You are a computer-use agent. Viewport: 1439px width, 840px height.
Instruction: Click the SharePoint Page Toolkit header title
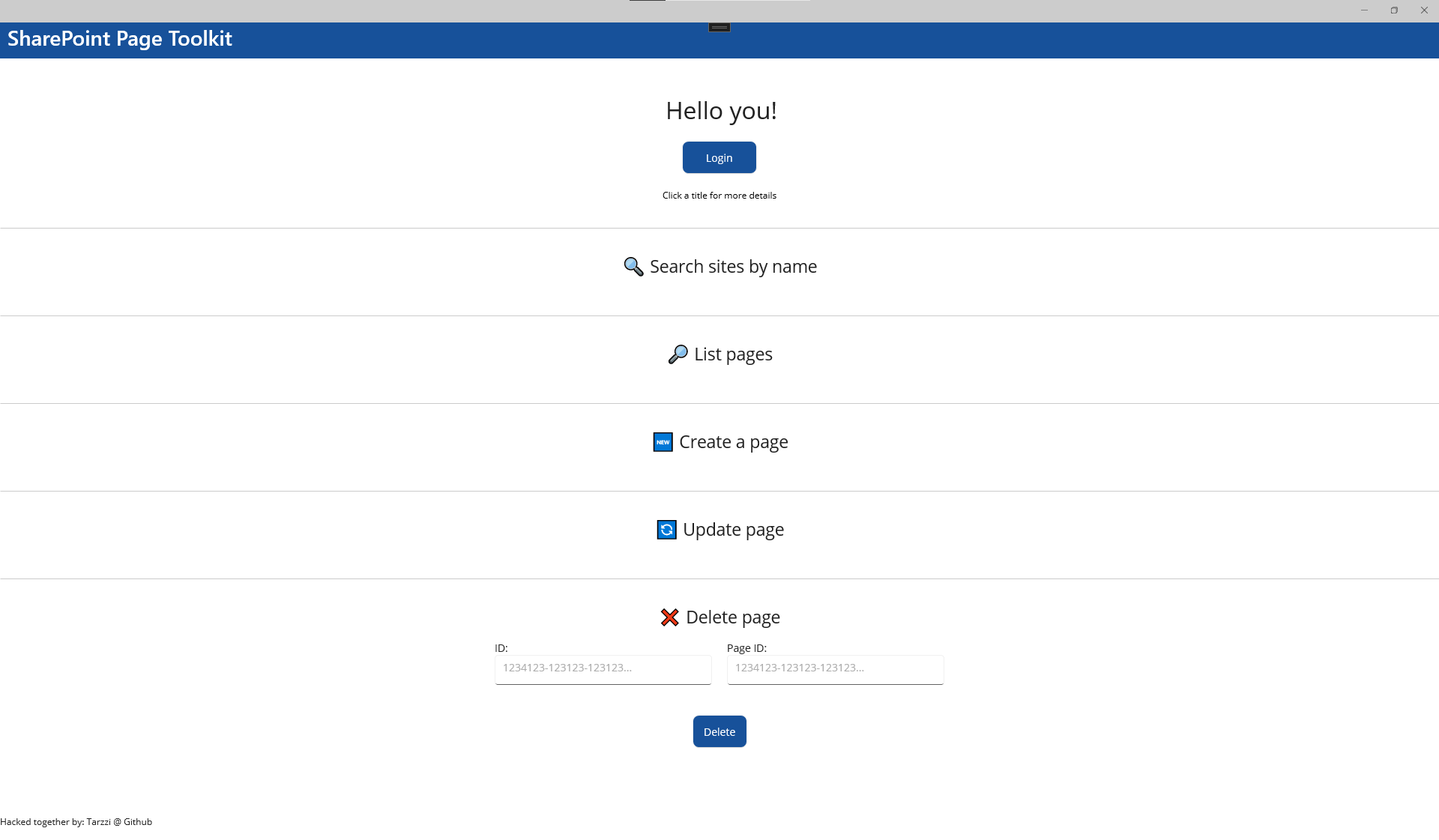pyautogui.click(x=120, y=39)
